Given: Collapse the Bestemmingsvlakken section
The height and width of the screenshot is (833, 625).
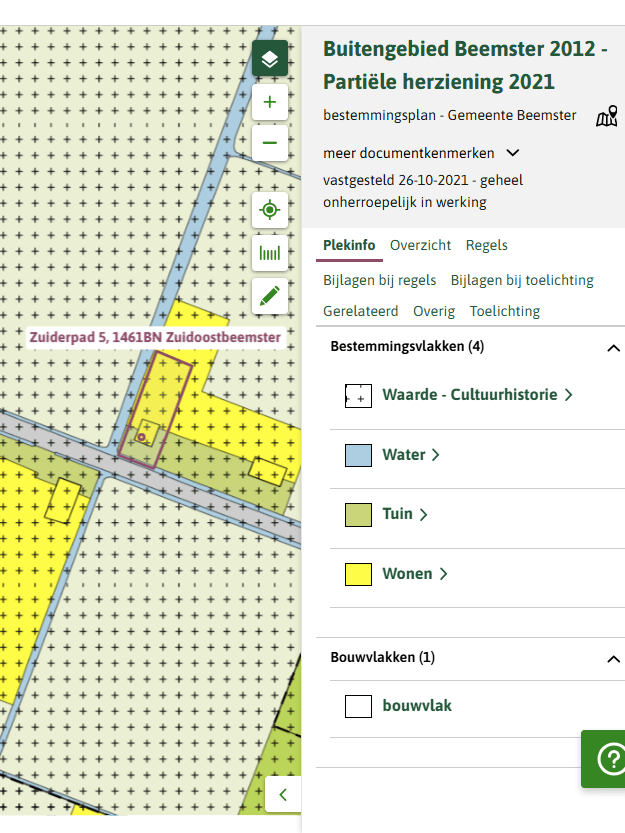Looking at the screenshot, I should tap(613, 348).
